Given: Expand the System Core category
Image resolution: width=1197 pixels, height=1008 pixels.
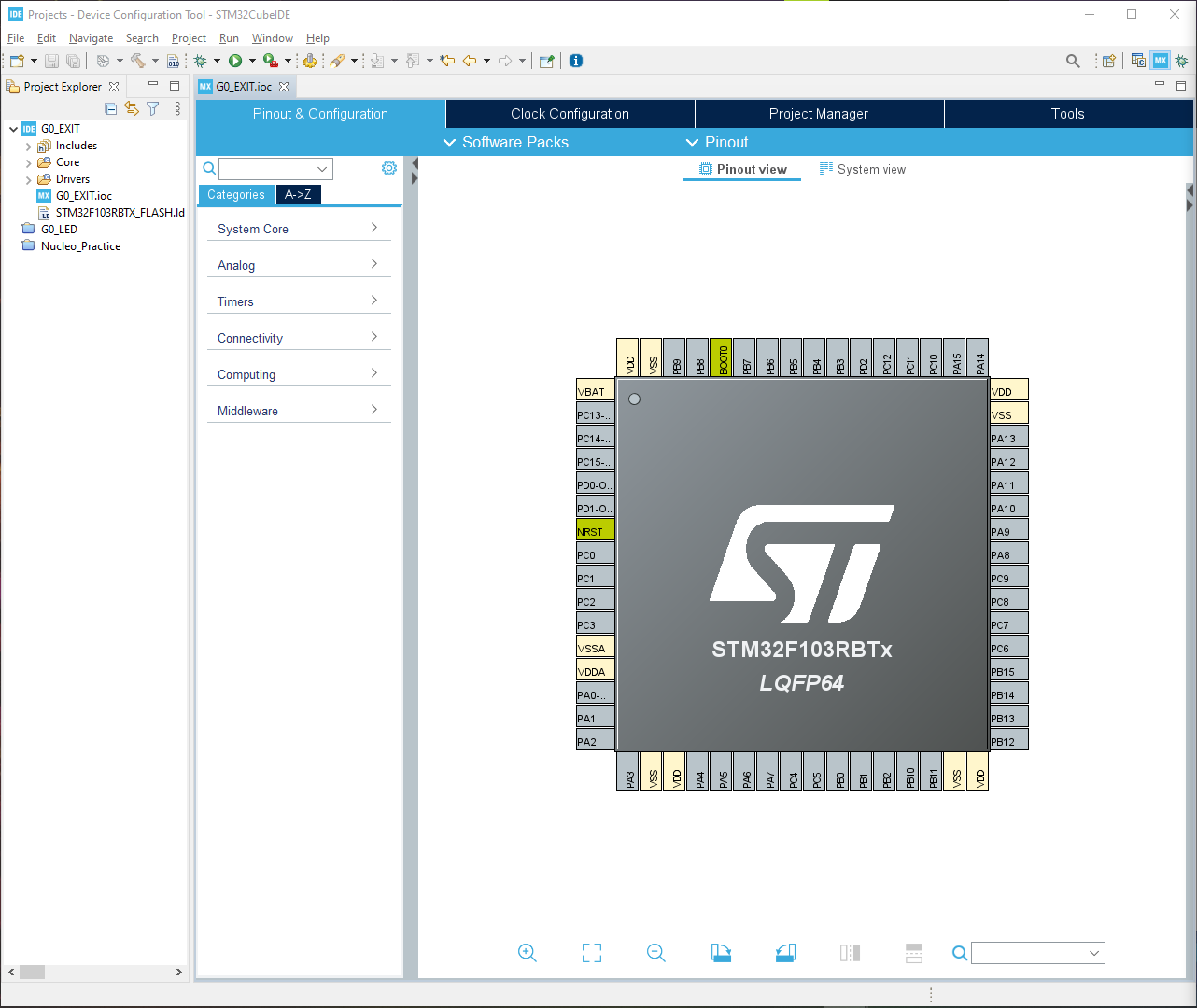Looking at the screenshot, I should coord(299,229).
